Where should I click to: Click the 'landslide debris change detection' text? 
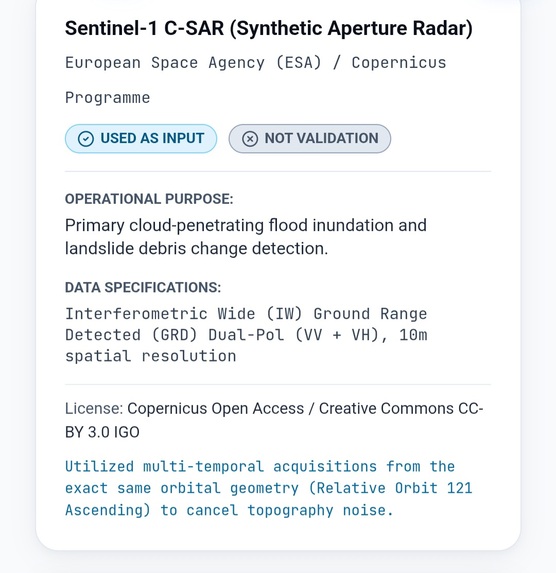tap(196, 249)
